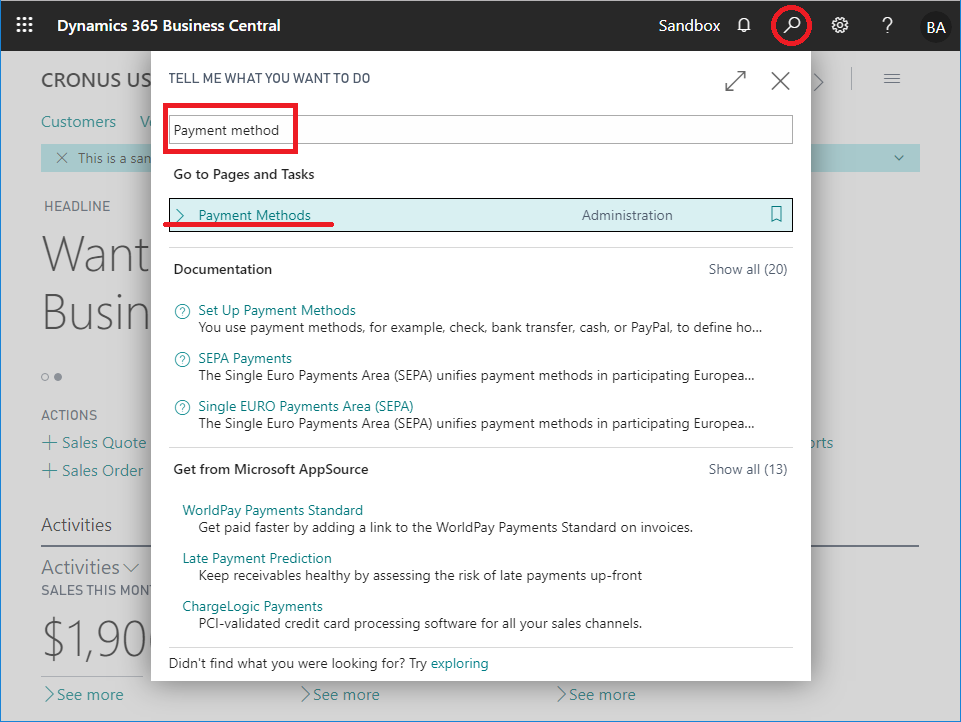The image size is (961, 722).
Task: Open Set Up Payment Methods documentation
Action: click(277, 310)
